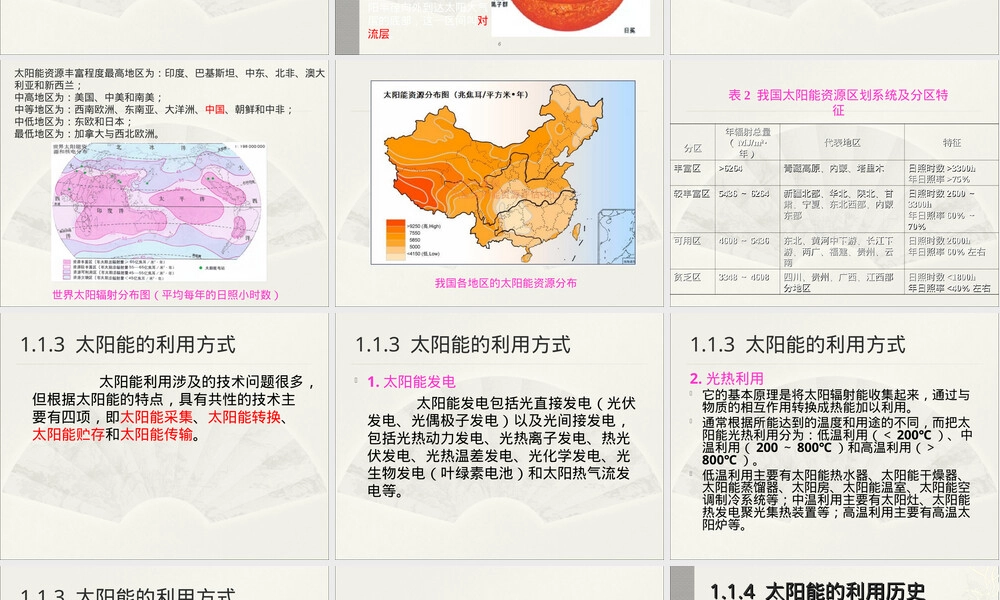Viewport: 1000px width, 600px height.
Task: Click magenta heading 2. 光热利用
Action: click(726, 378)
